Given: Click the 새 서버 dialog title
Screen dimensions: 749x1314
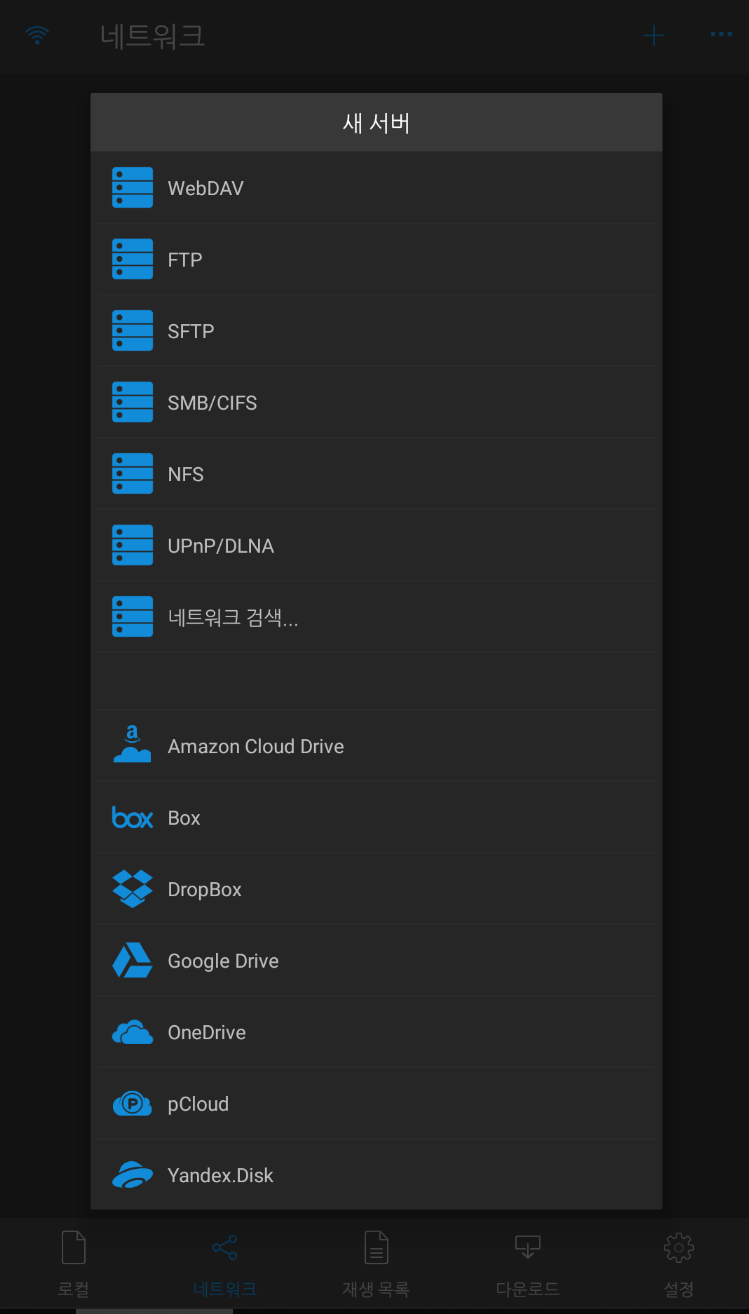Looking at the screenshot, I should [376, 123].
